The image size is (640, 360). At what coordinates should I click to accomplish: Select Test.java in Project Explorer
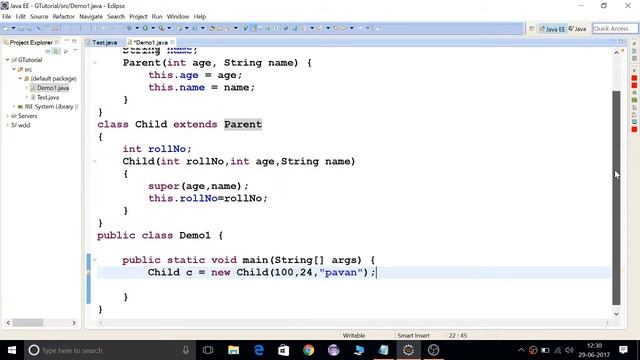(45, 97)
